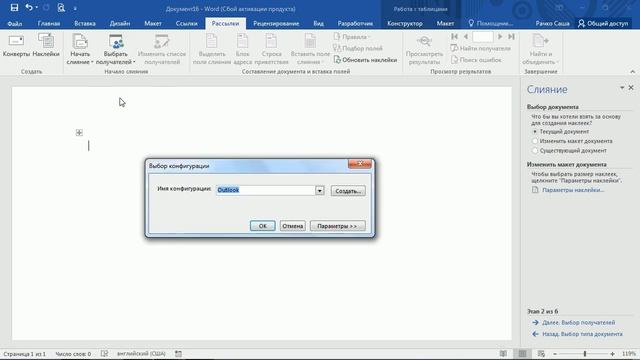Close the Выбор конфигурации dialog

click(360, 164)
